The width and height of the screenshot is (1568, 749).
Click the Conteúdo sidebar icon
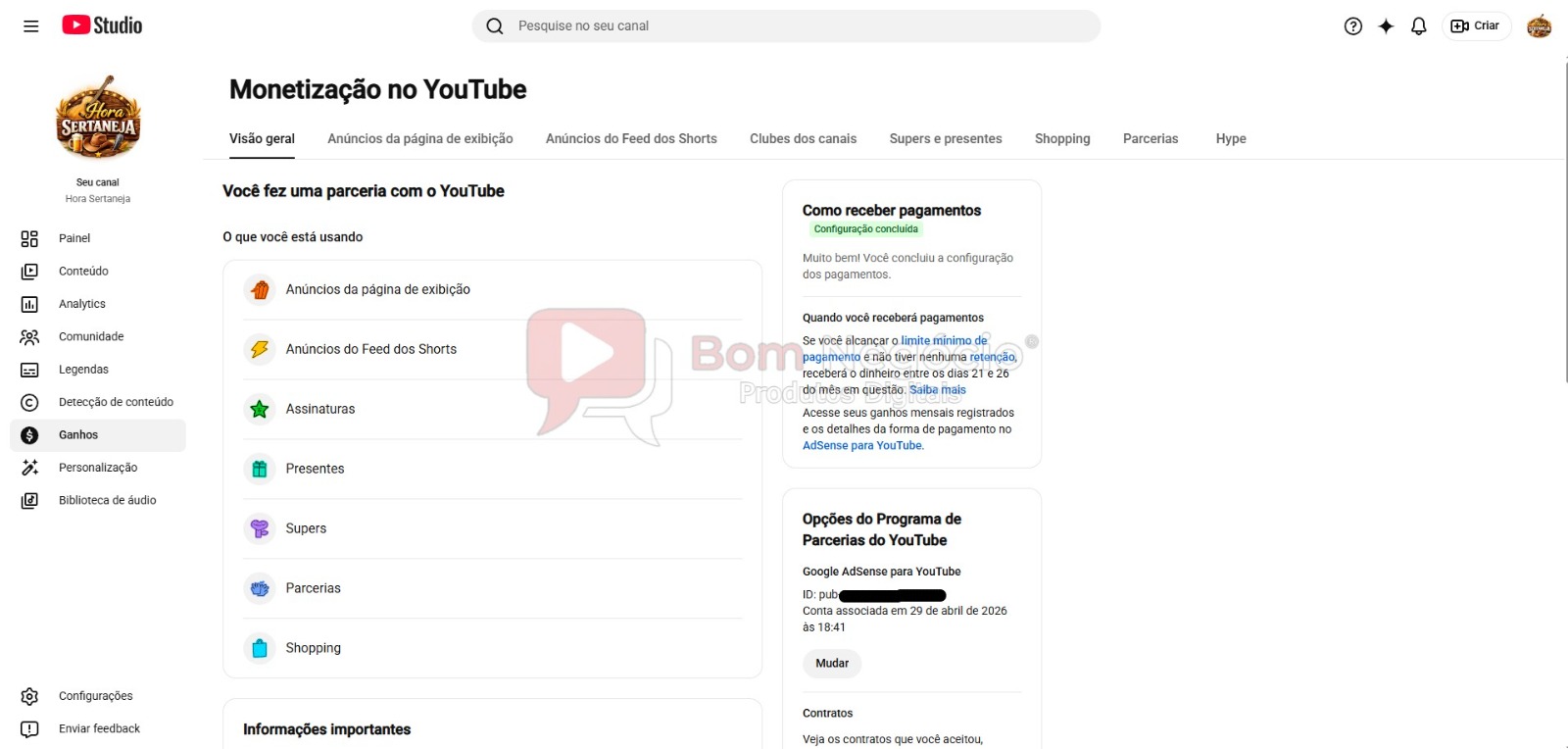click(x=29, y=272)
